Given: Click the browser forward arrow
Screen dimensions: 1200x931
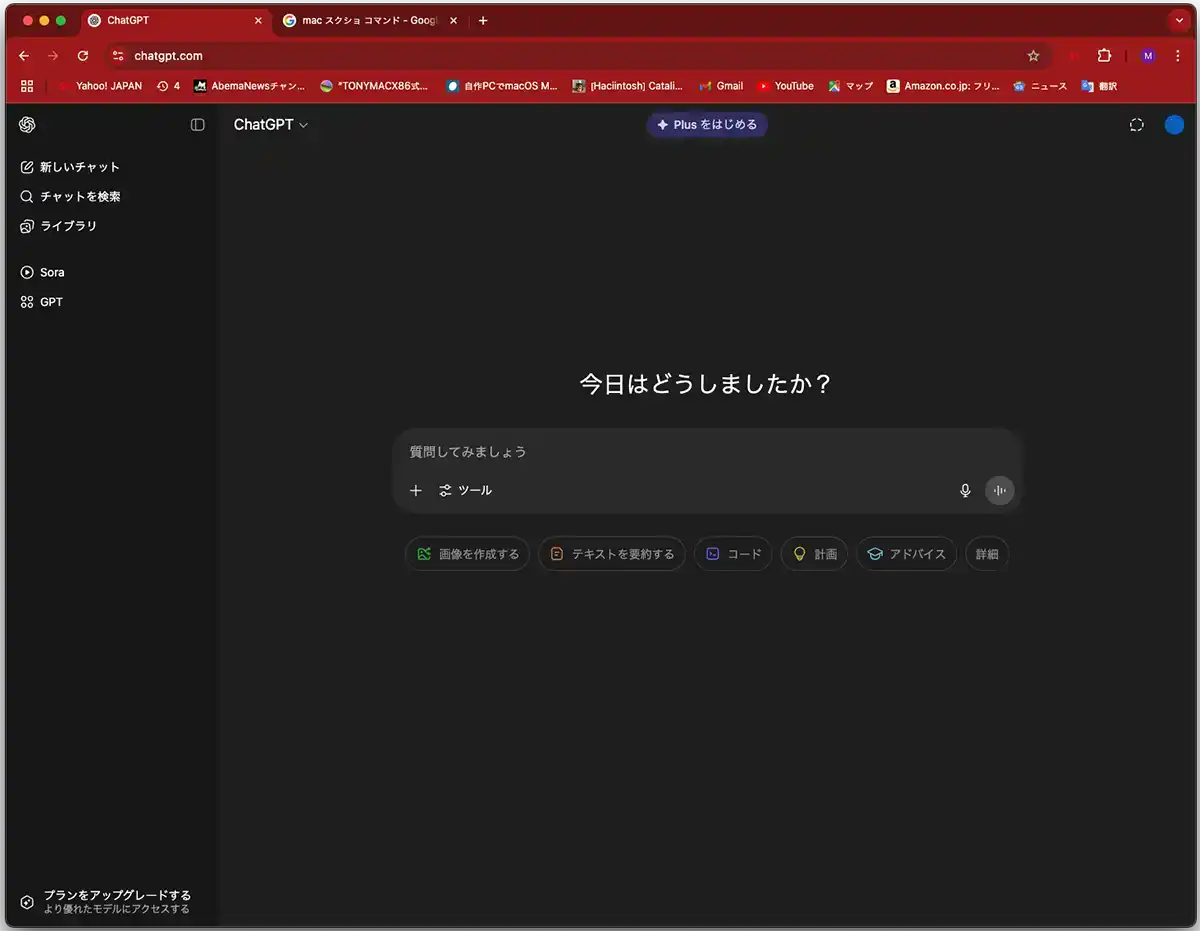Looking at the screenshot, I should click(x=53, y=56).
